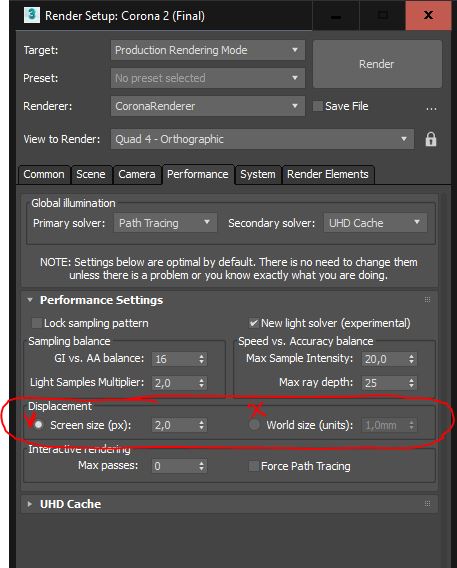Image resolution: width=457 pixels, height=568 pixels.
Task: Click the Speed vs. Accuracy balance label
Action: [x=306, y=341]
